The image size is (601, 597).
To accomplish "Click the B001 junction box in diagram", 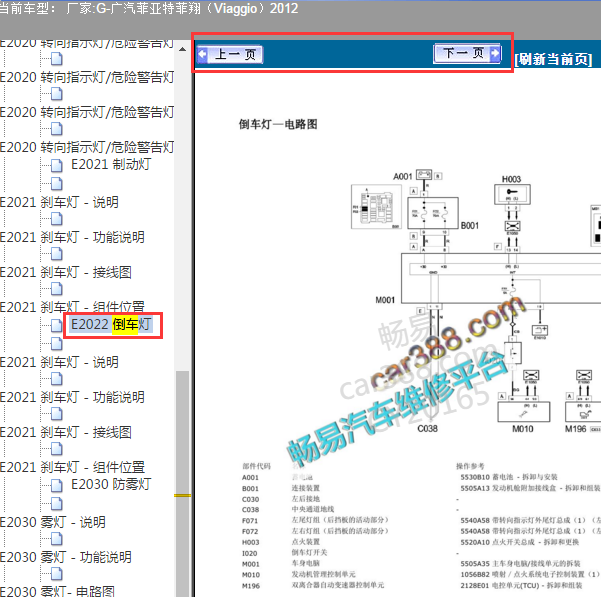I will pos(433,213).
